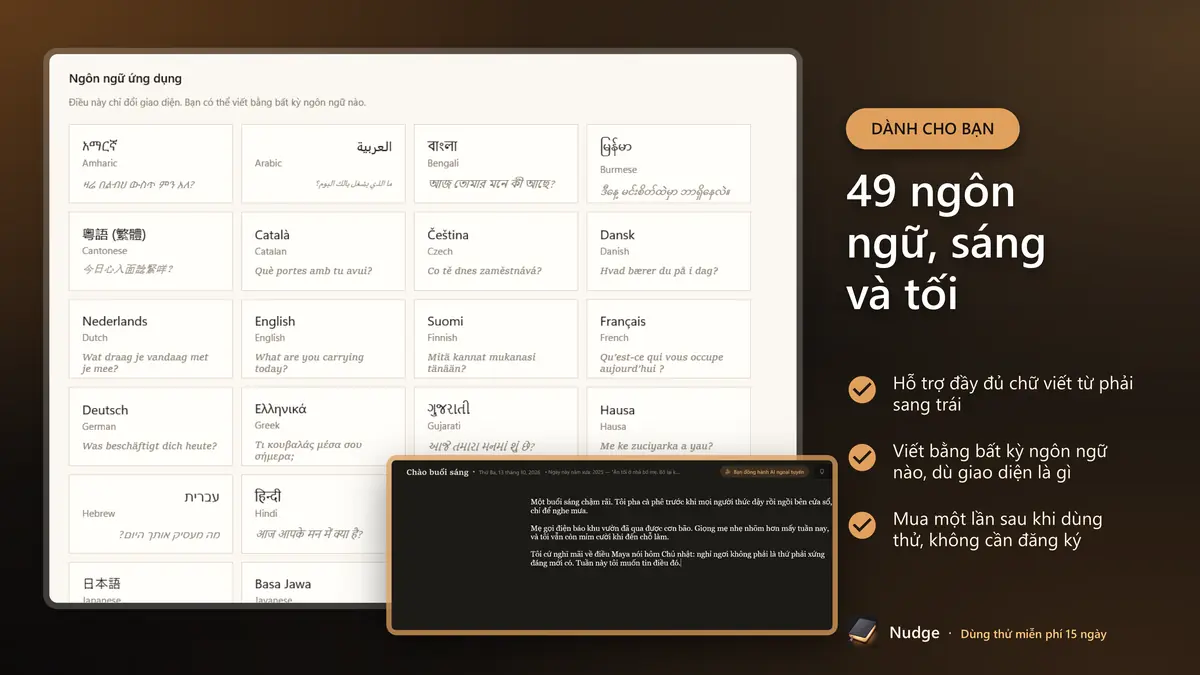Image resolution: width=1200 pixels, height=675 pixels.
Task: Choose the Hausa language card
Action: pos(668,421)
